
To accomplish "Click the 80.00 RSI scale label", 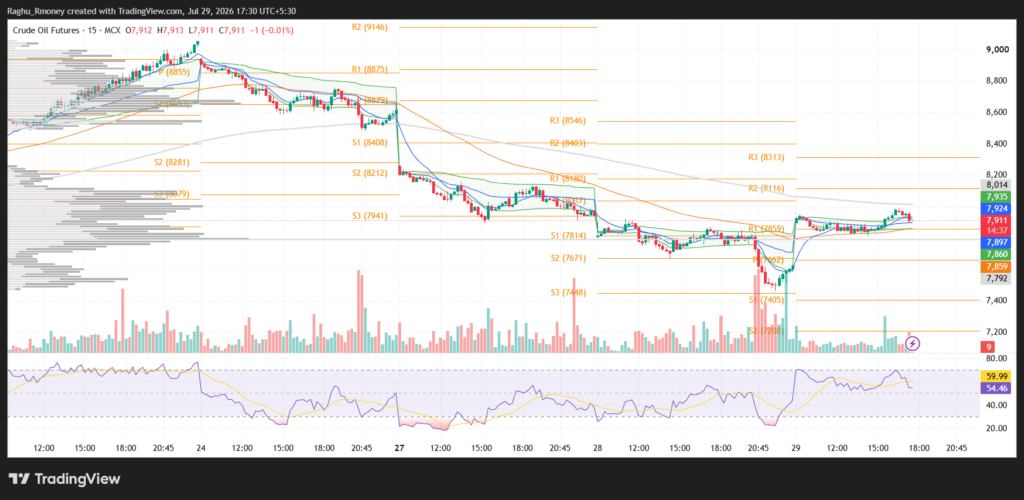I will pos(997,358).
